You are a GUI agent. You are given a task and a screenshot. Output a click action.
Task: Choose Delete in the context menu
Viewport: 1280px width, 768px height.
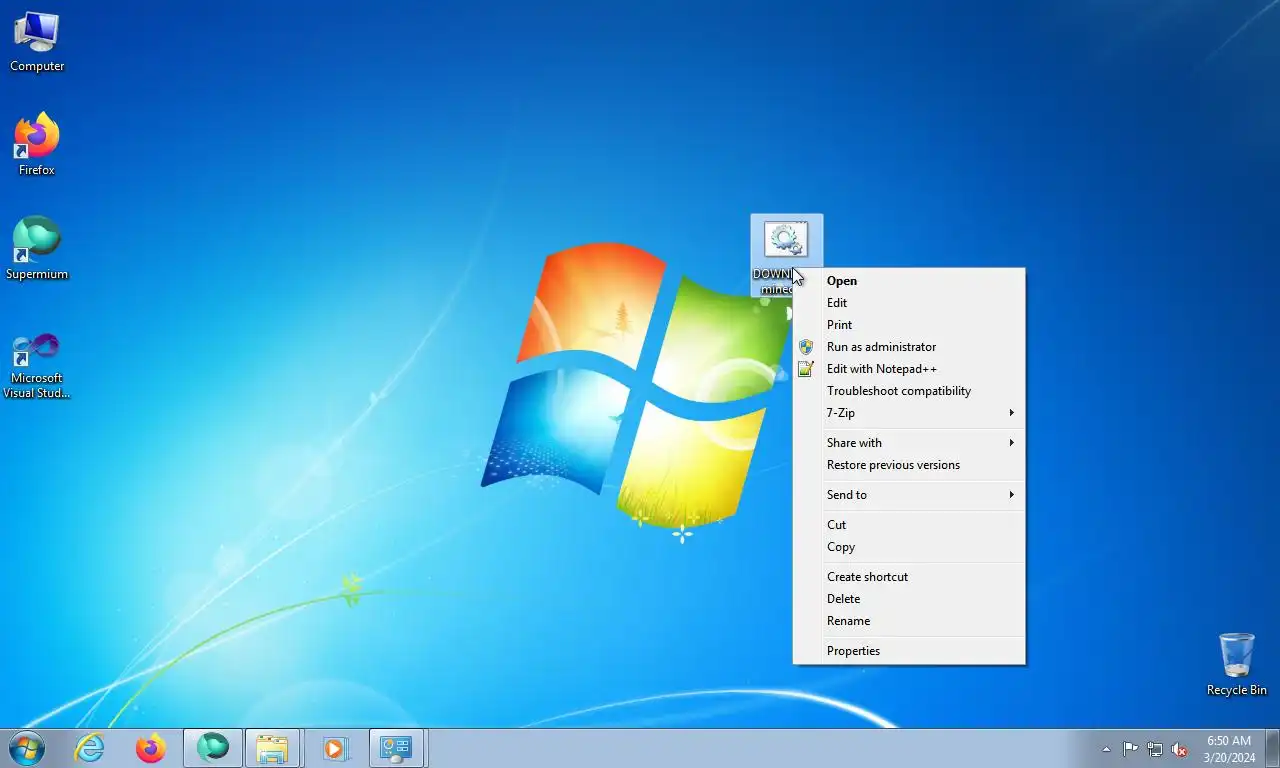(909, 599)
